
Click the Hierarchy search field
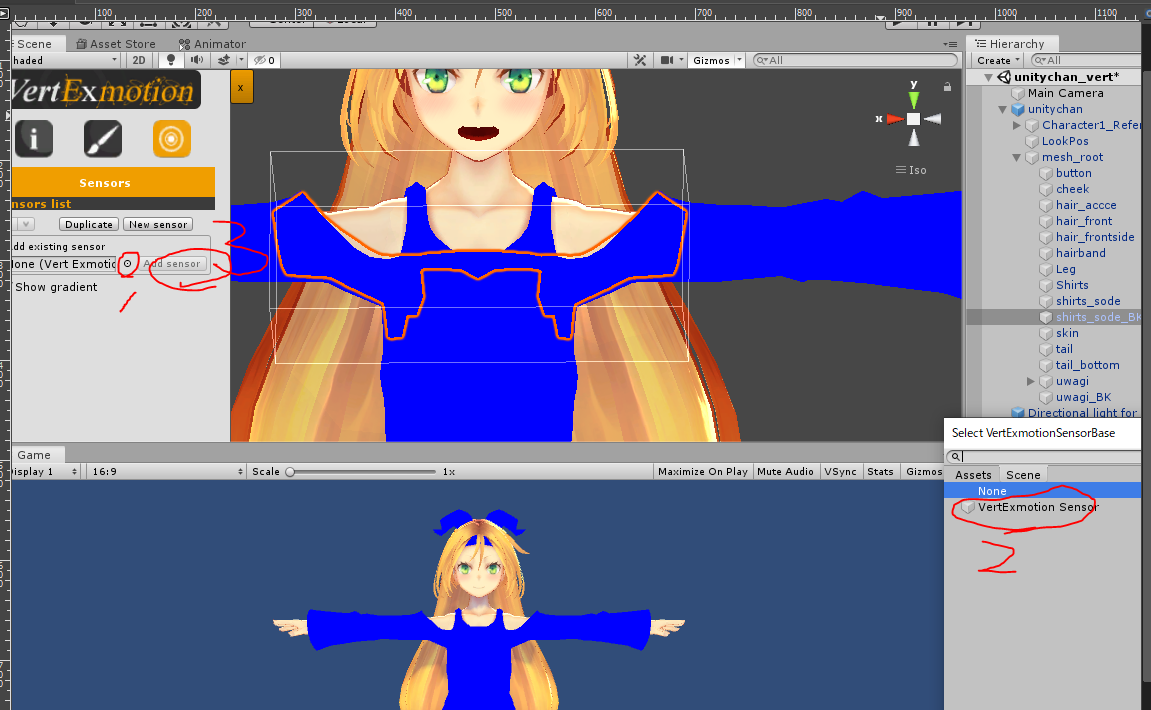click(1086, 60)
